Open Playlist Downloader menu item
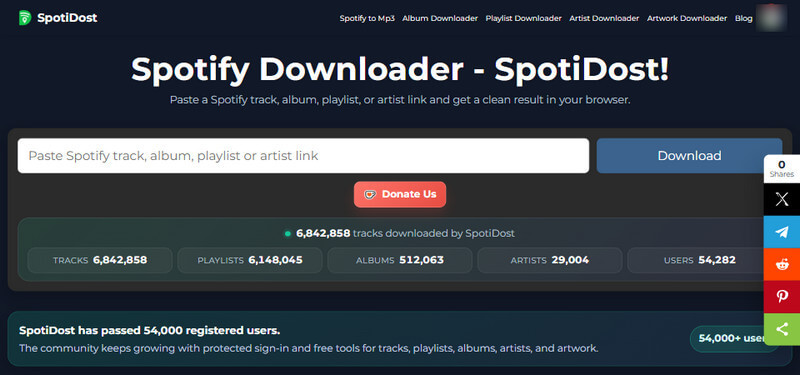The height and width of the screenshot is (375, 800). pyautogui.click(x=523, y=18)
